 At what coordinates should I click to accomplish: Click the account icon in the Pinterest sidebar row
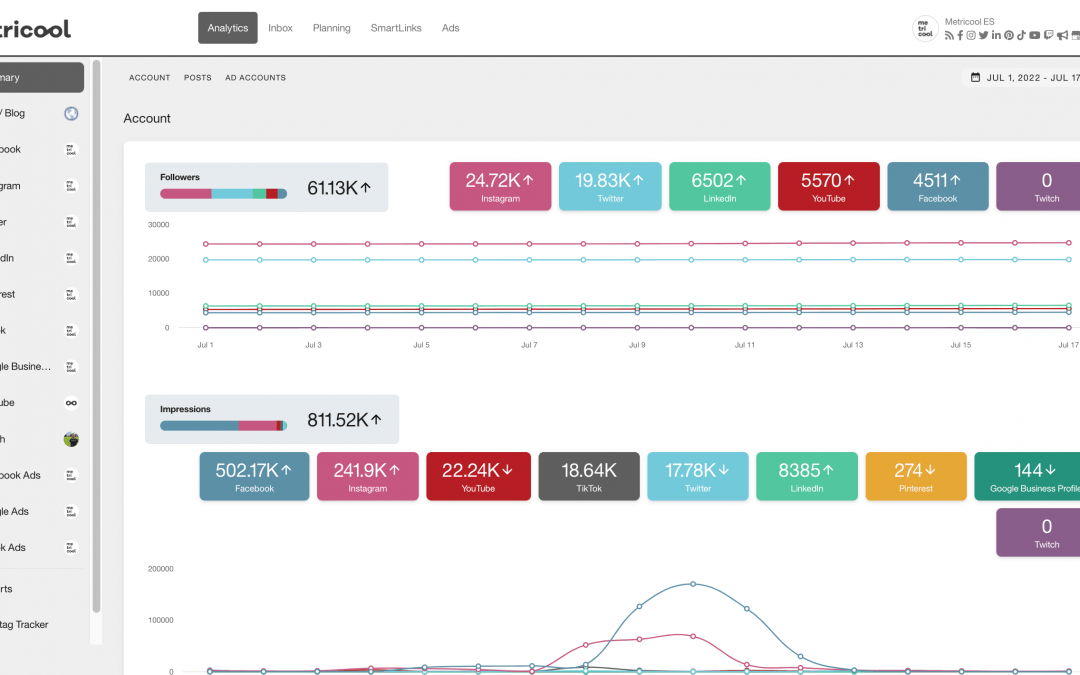tap(71, 295)
